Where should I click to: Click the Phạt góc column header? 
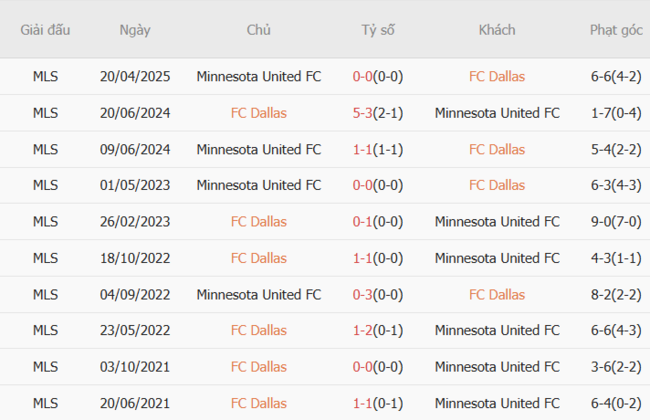[616, 30]
